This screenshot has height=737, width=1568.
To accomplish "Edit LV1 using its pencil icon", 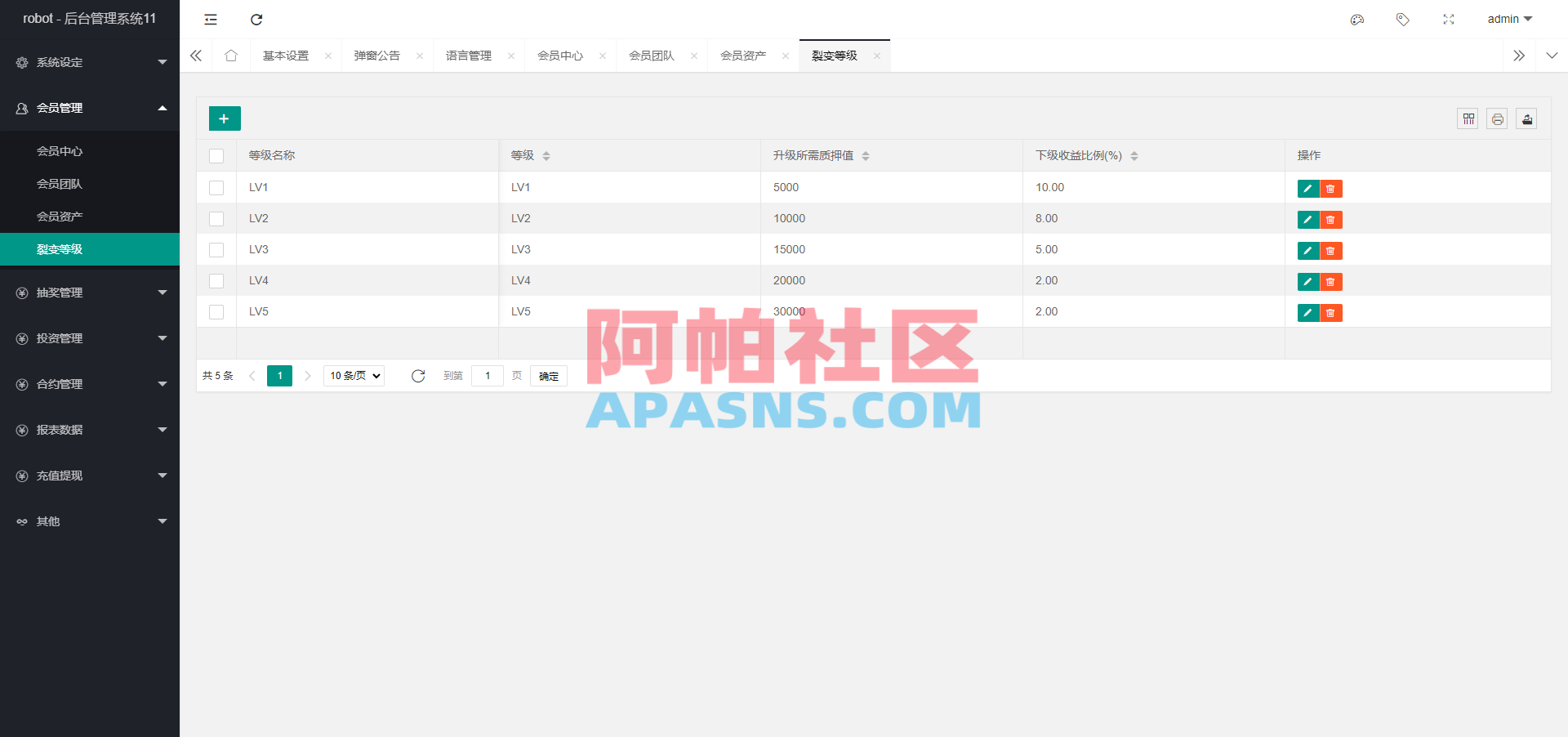I will point(1307,188).
